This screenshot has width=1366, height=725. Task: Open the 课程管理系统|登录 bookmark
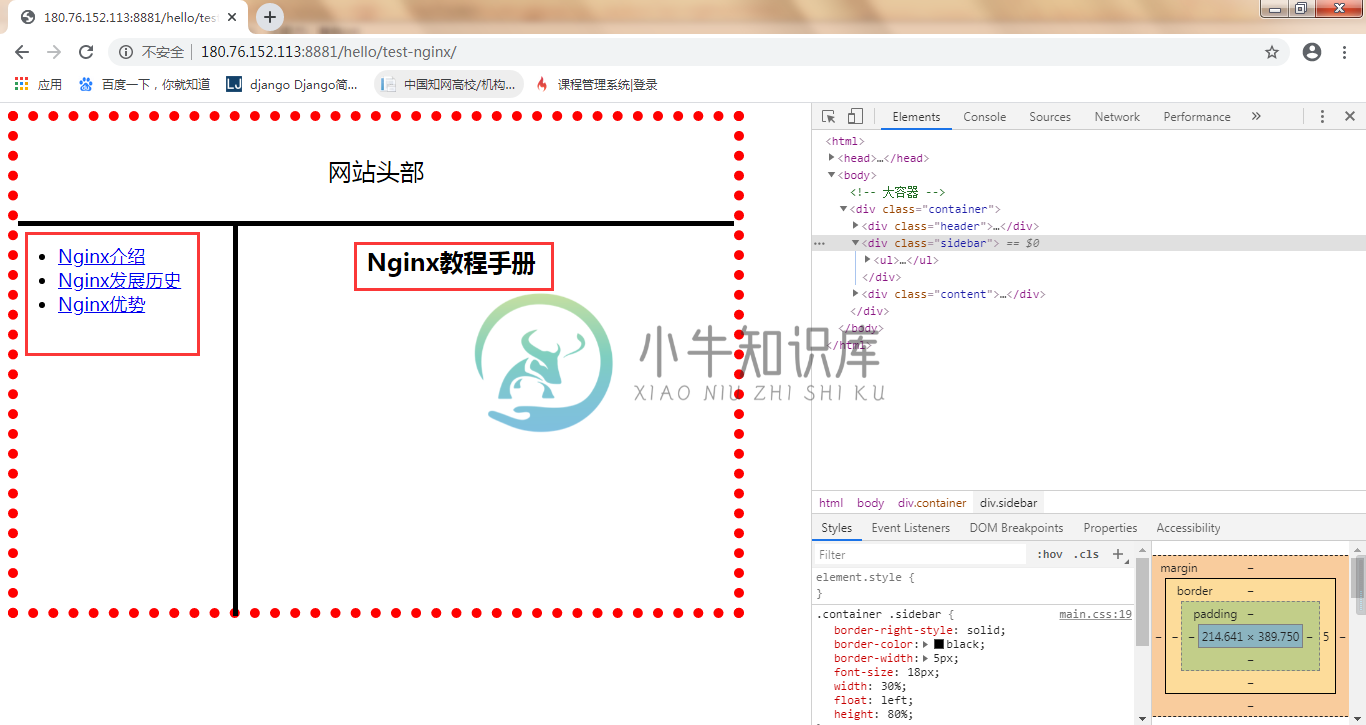[597, 85]
